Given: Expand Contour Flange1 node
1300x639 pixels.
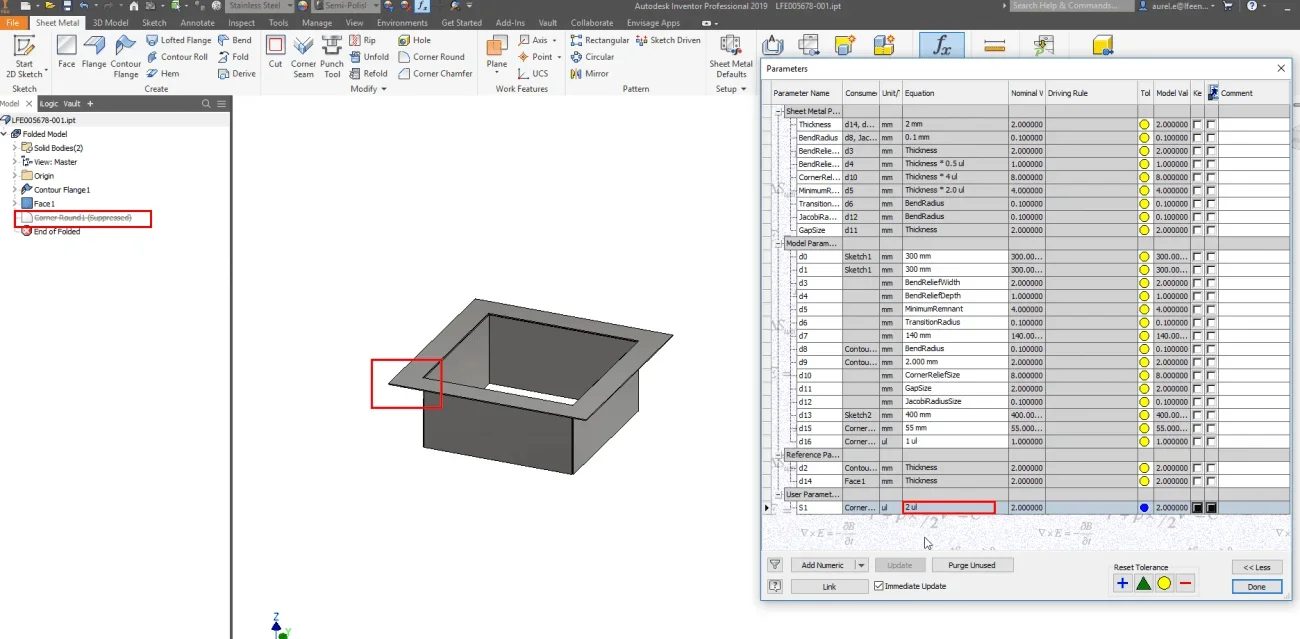Looking at the screenshot, I should click(x=15, y=190).
